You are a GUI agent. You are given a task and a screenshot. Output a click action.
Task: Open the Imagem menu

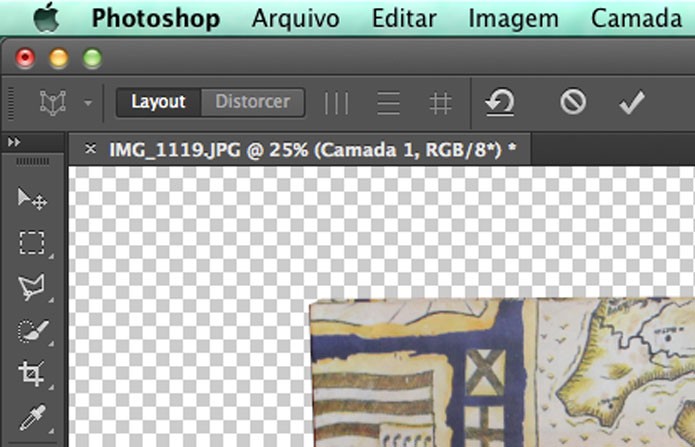click(513, 20)
